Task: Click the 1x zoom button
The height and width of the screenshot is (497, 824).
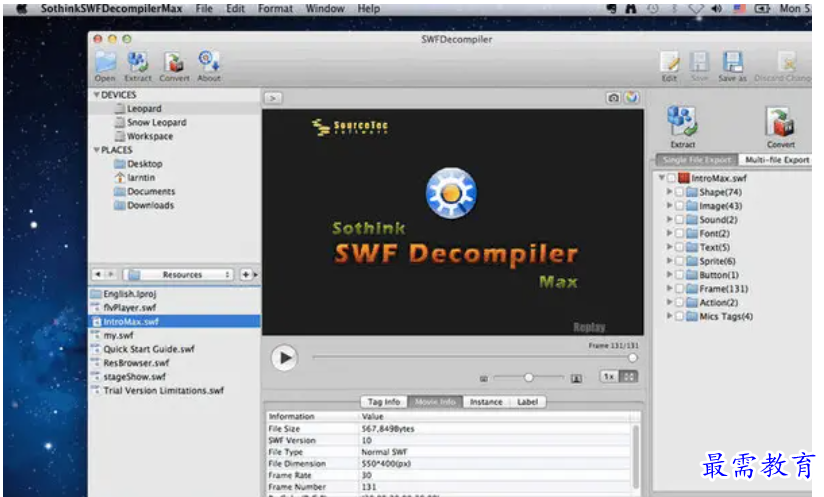Action: point(609,377)
